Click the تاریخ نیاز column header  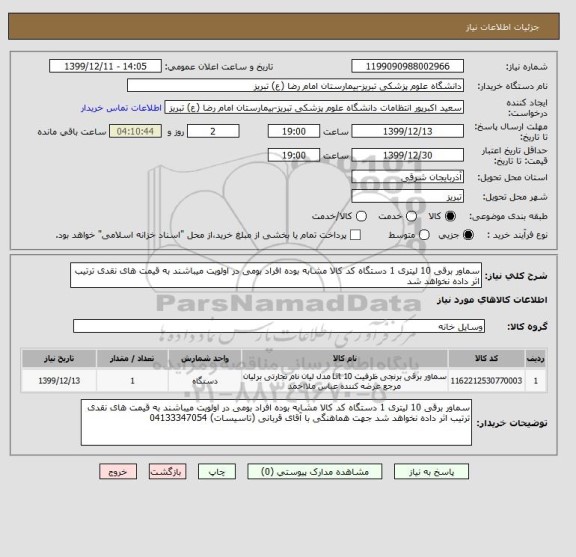[59, 359]
